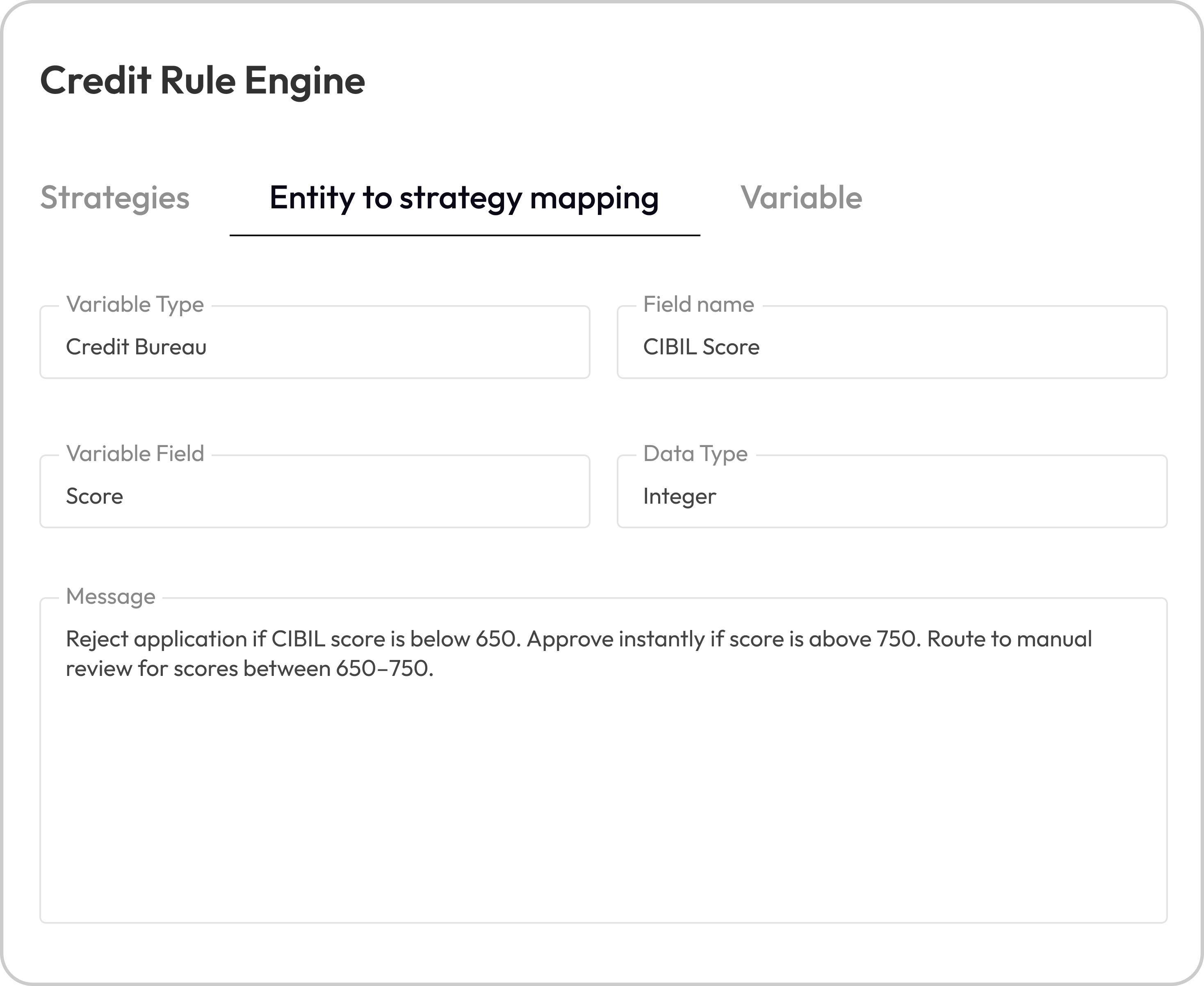1204x986 pixels.
Task: Click the Integer value under Data Type
Action: pos(680,496)
